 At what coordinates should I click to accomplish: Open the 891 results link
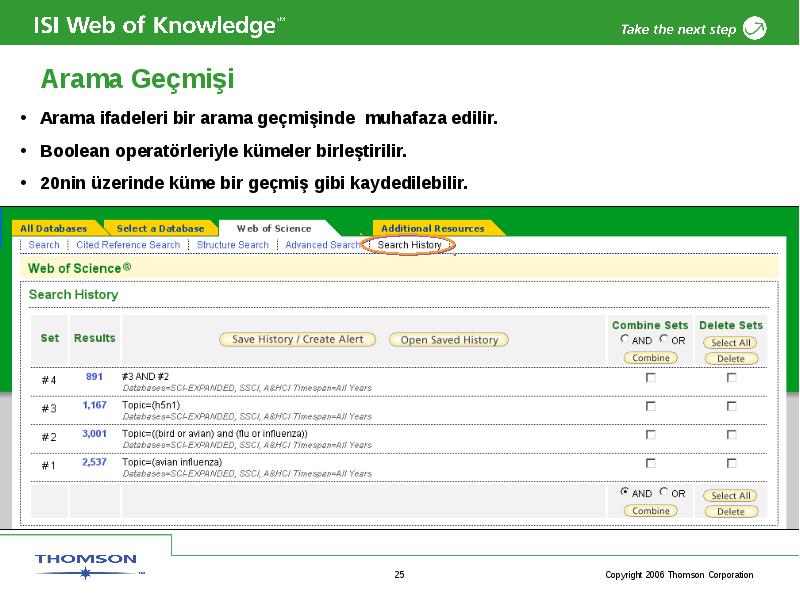94,377
